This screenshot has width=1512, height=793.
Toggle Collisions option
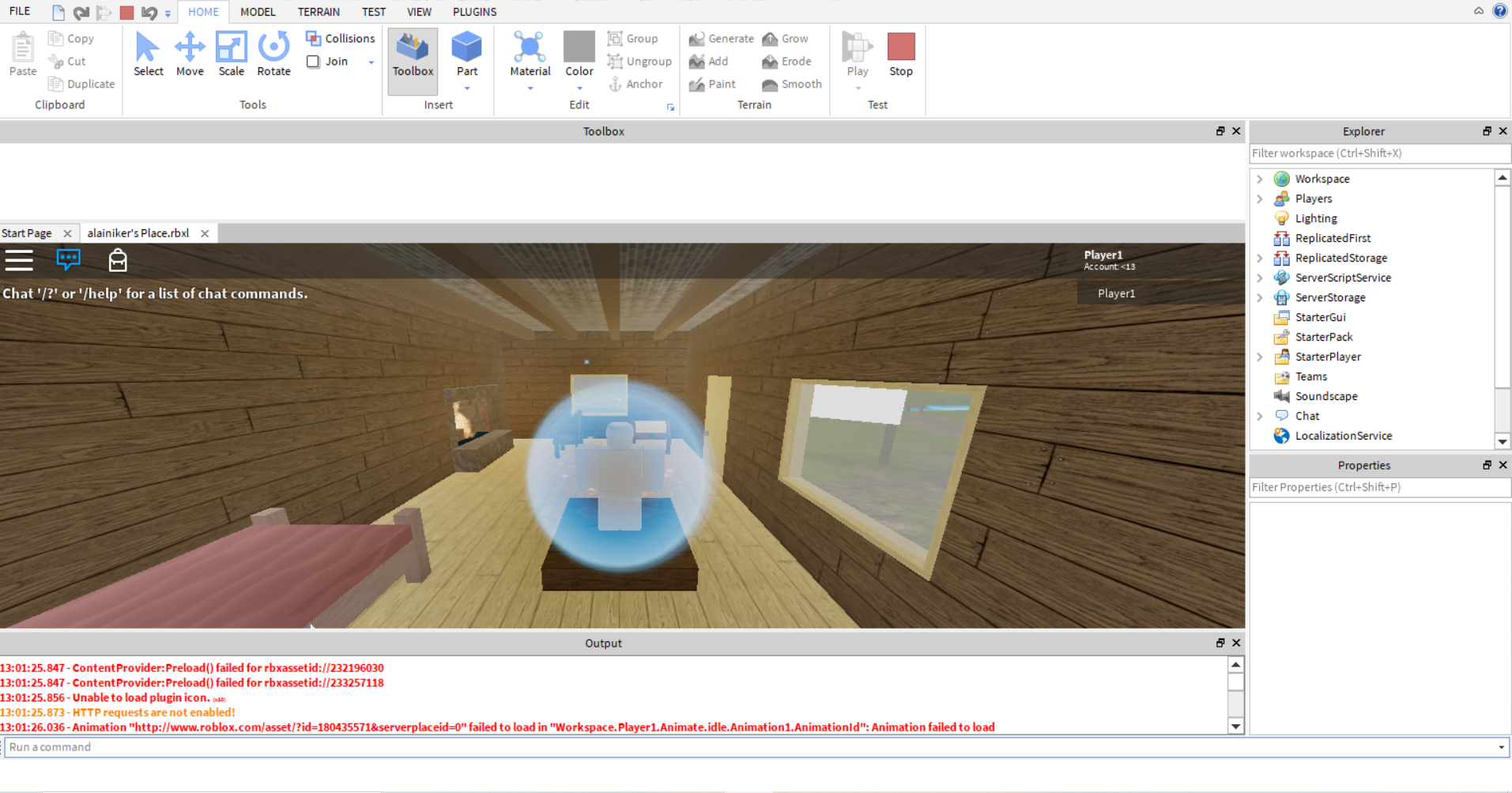point(341,38)
